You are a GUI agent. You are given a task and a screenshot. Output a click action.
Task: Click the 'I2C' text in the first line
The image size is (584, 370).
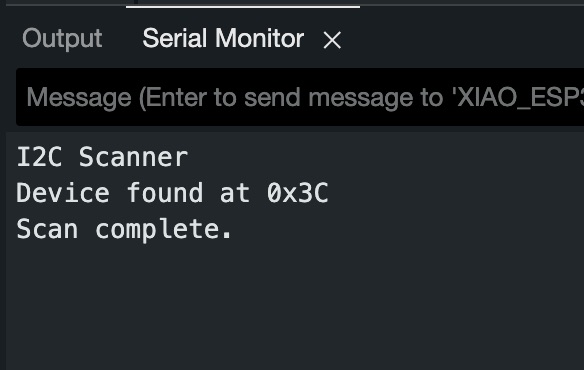tap(39, 157)
